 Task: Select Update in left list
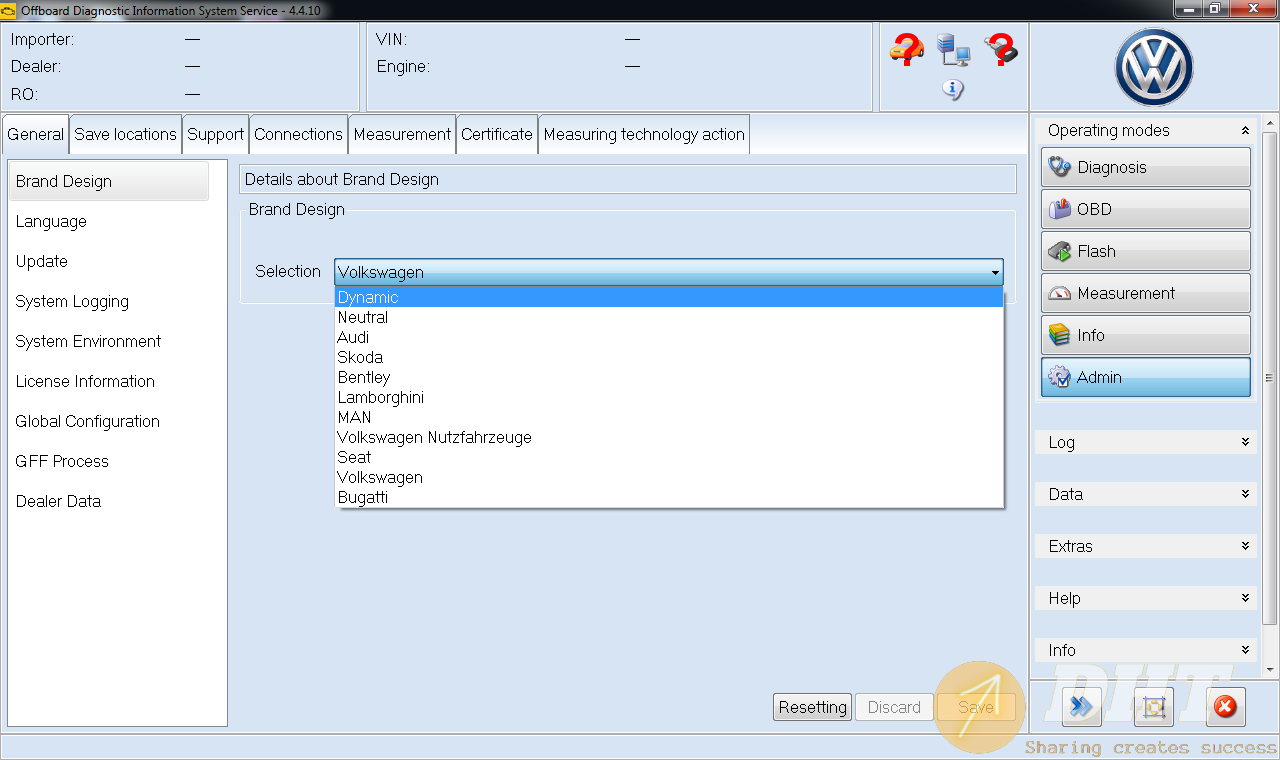[109, 261]
